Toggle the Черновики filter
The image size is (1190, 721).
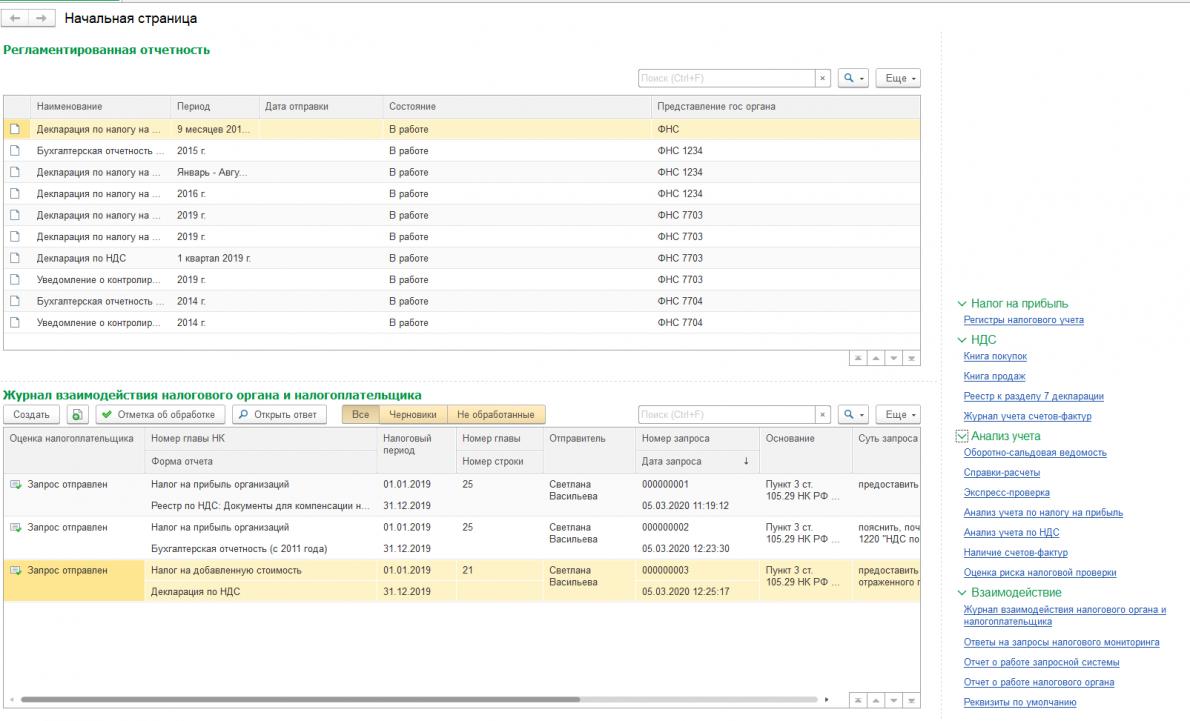tap(412, 414)
